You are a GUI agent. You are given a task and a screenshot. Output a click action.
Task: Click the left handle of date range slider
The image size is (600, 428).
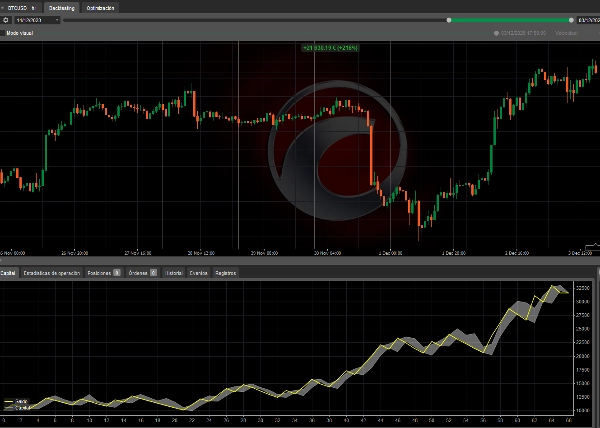[449, 19]
